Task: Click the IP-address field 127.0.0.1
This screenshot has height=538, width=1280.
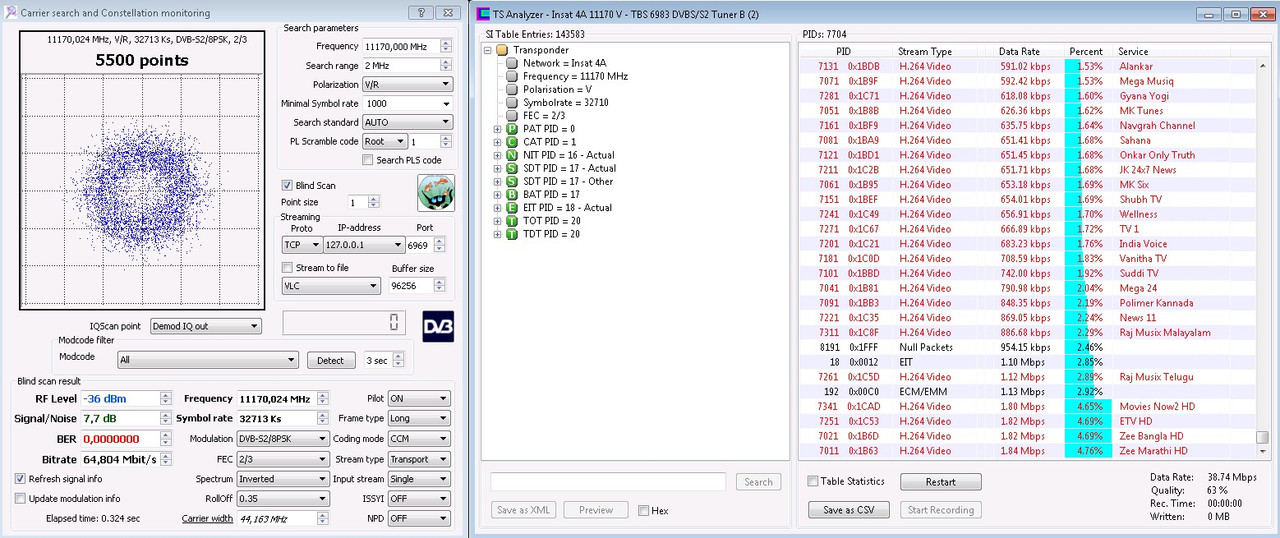Action: pyautogui.click(x=365, y=244)
